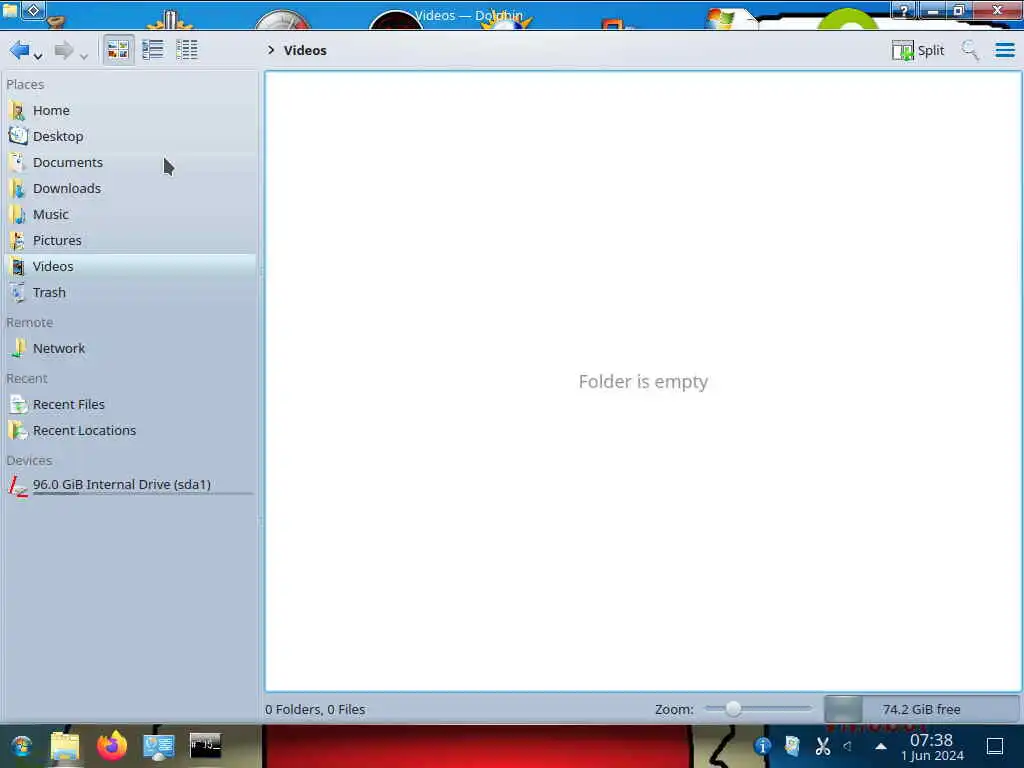Open Downloads in Places panel
This screenshot has height=768, width=1024.
[131, 189]
